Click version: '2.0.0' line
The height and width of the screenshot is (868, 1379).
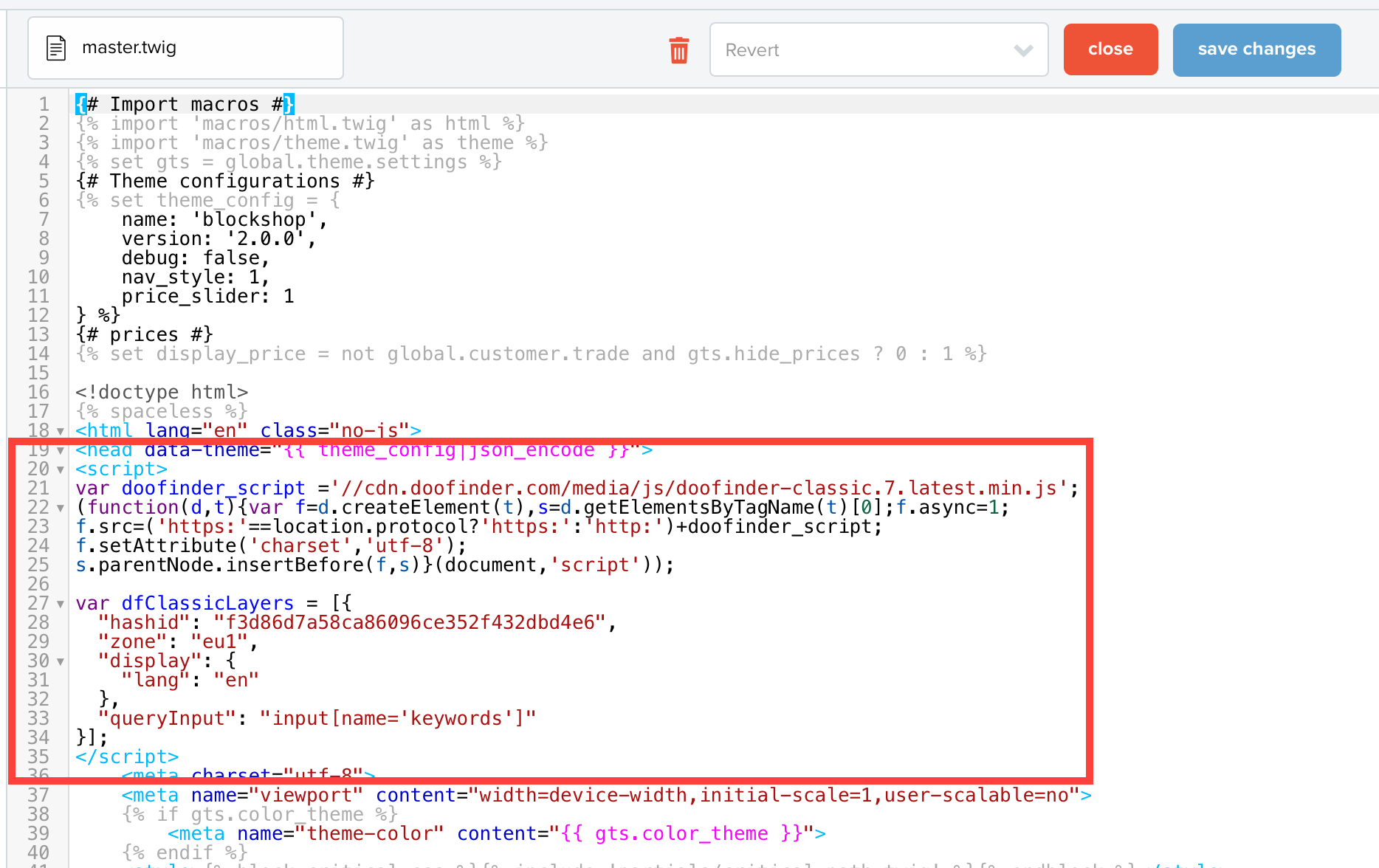point(219,238)
